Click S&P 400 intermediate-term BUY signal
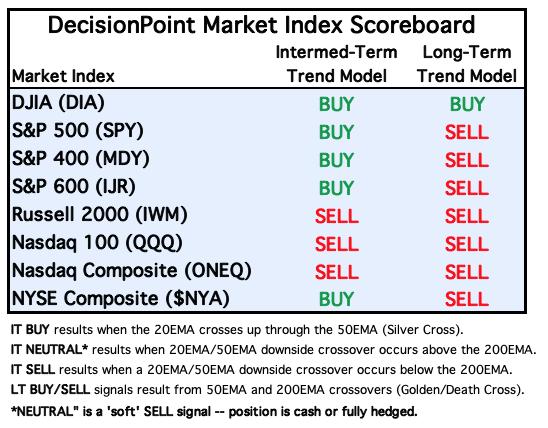The height and width of the screenshot is (428, 548). pyautogui.click(x=337, y=160)
